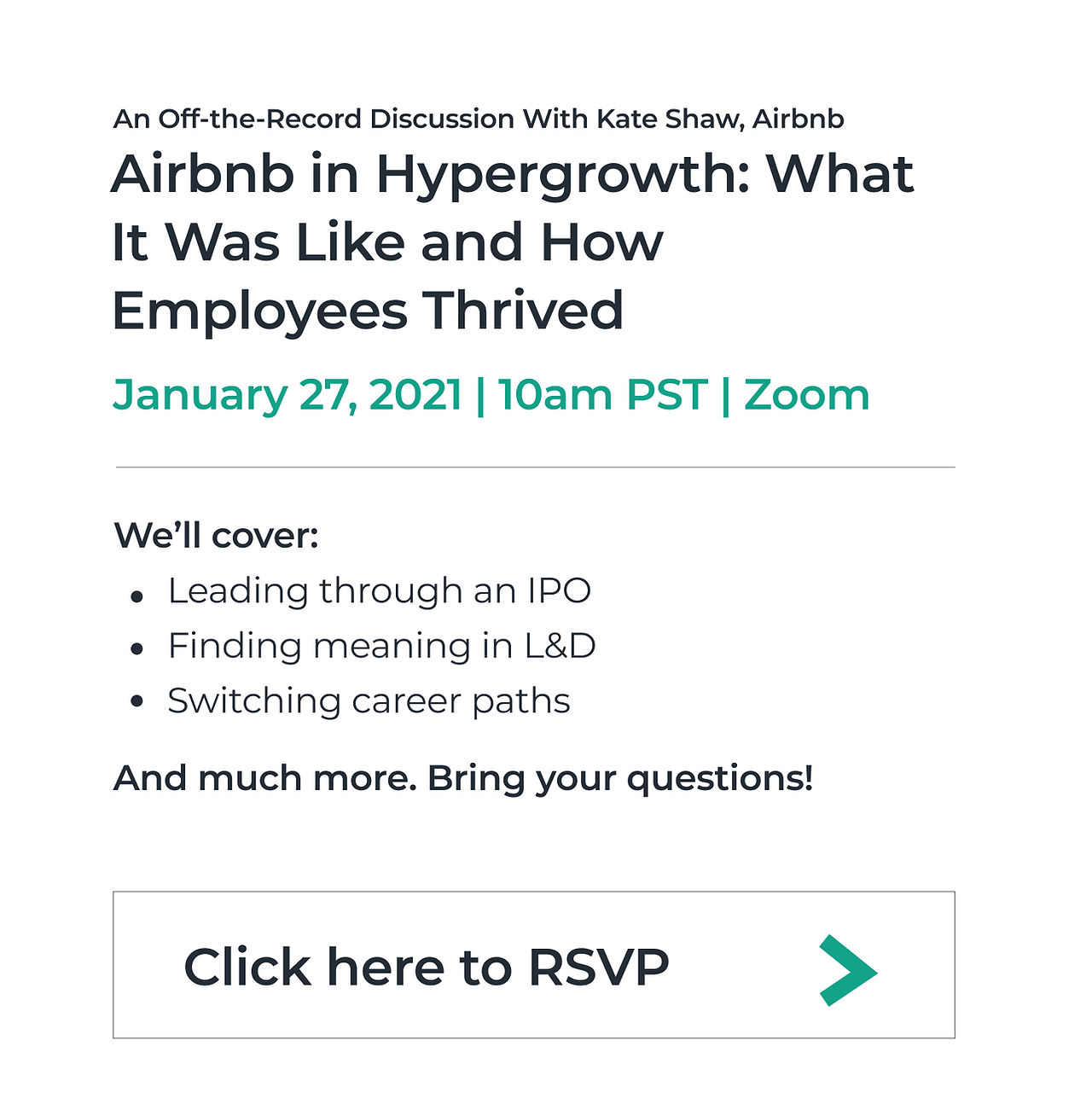Click the '10am PST' time text
Screen dimensions: 1092x1116
pos(602,395)
